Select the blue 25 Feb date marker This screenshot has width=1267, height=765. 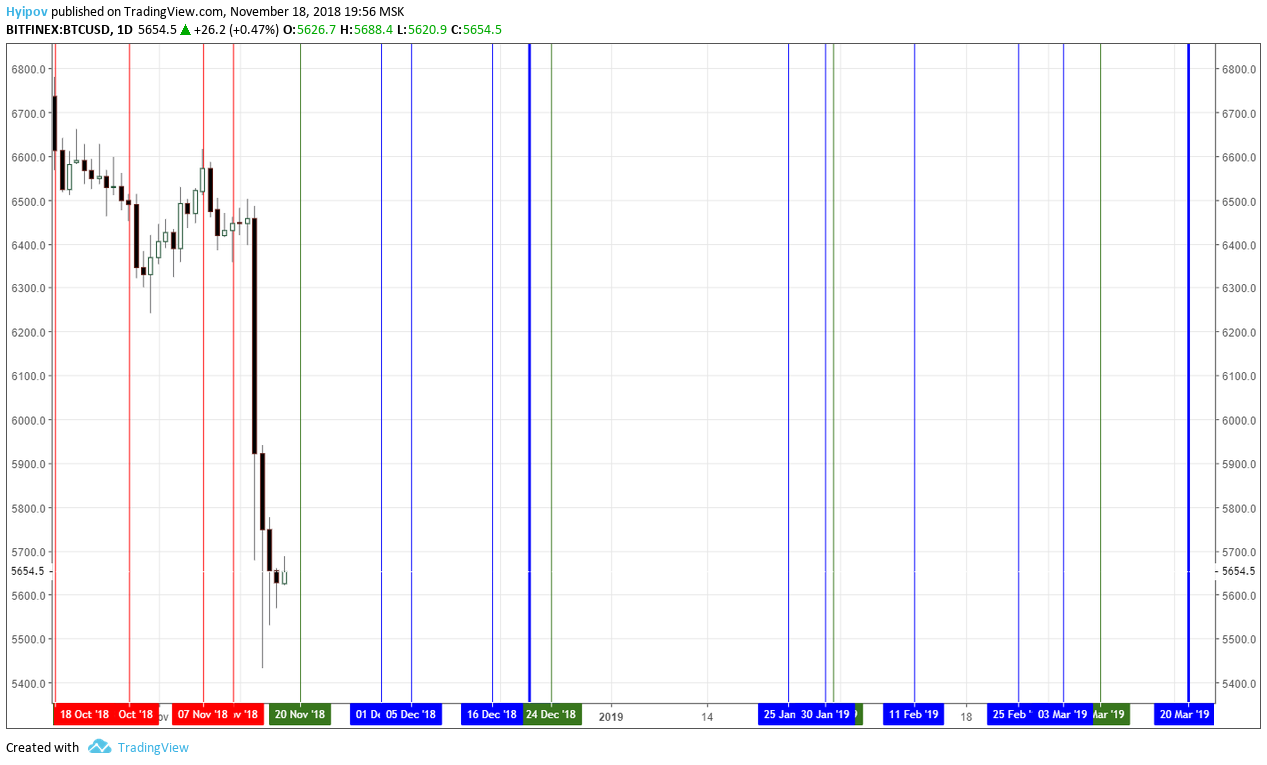pyautogui.click(x=1010, y=715)
